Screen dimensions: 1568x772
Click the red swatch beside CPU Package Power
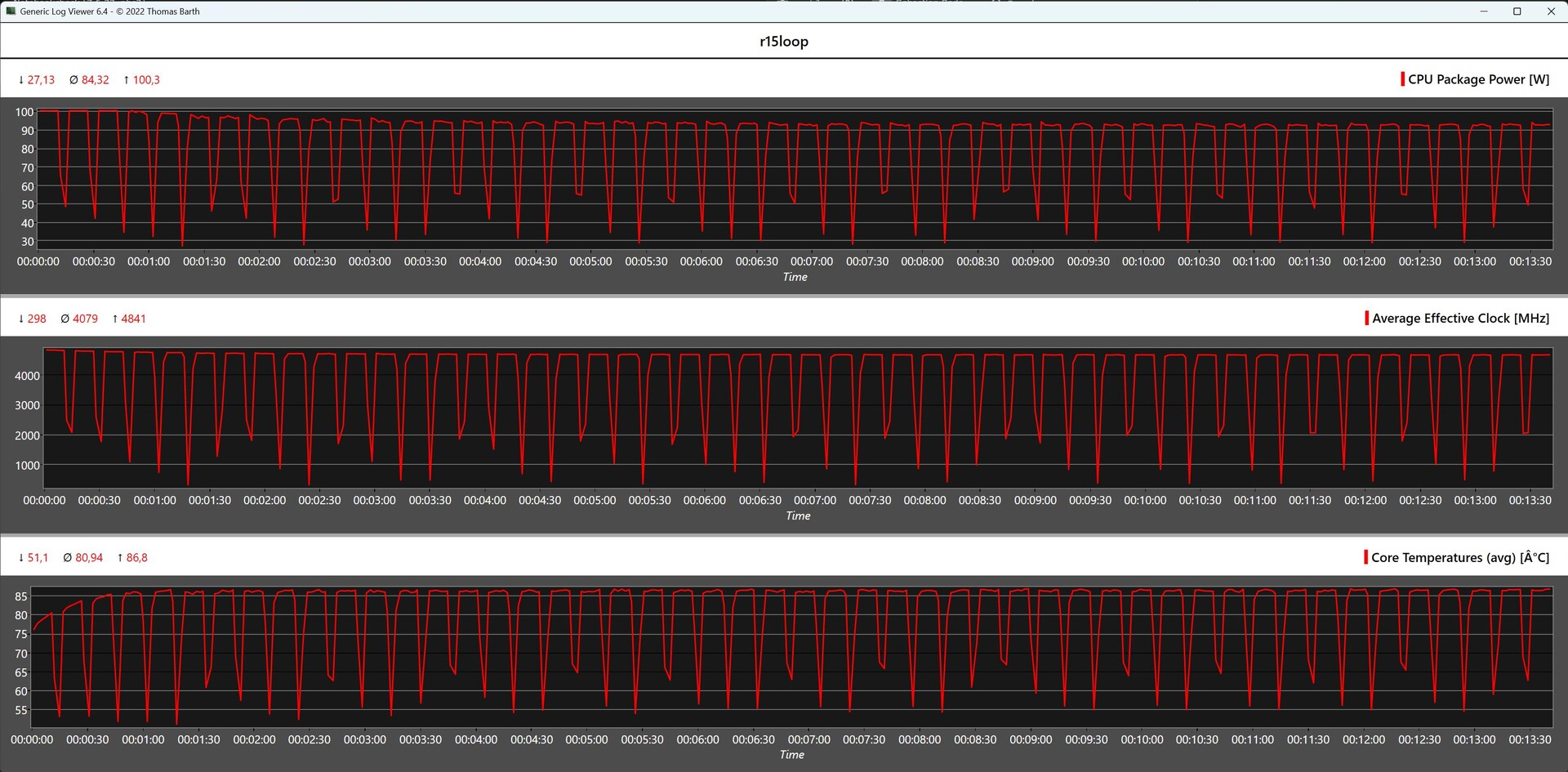[1402, 79]
